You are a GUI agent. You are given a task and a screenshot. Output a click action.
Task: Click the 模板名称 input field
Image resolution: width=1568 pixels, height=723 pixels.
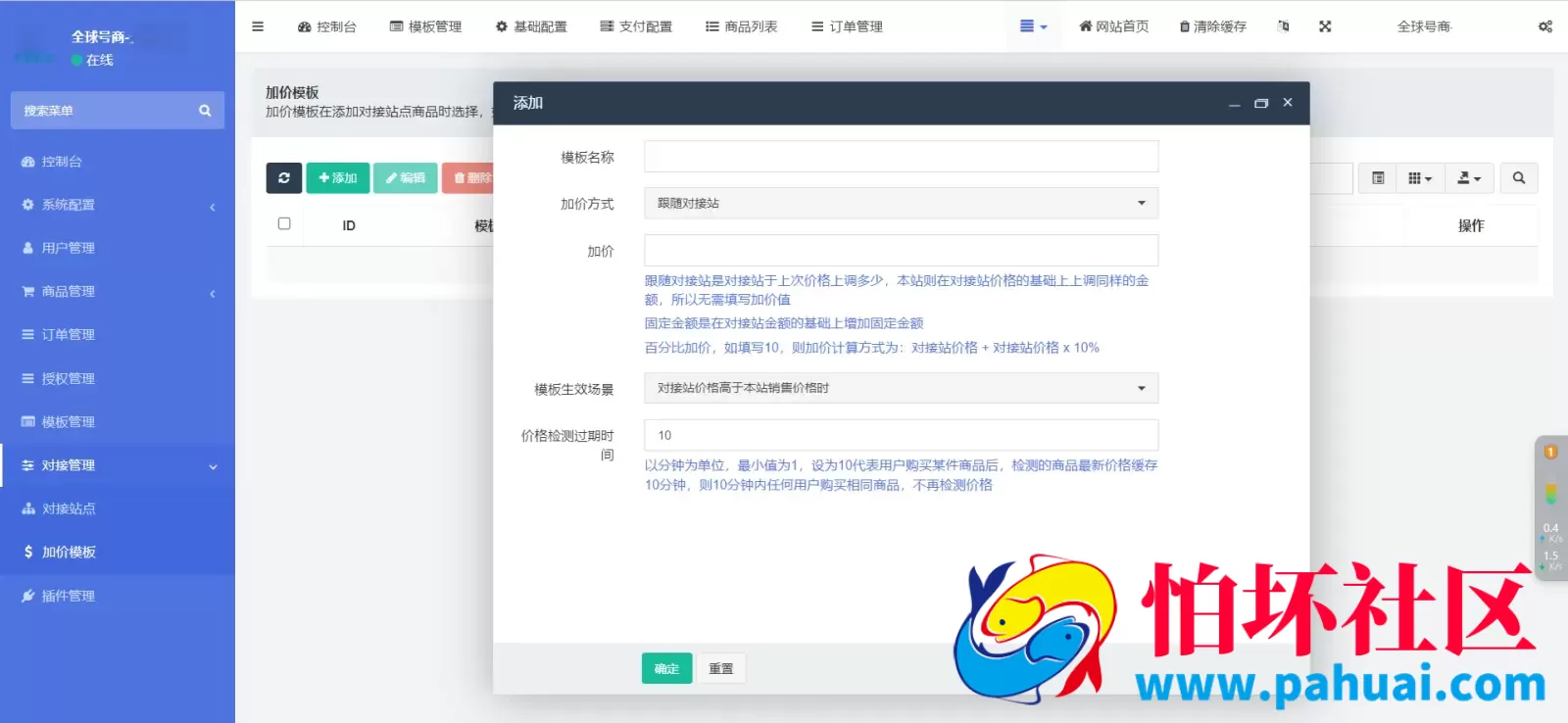click(x=901, y=157)
